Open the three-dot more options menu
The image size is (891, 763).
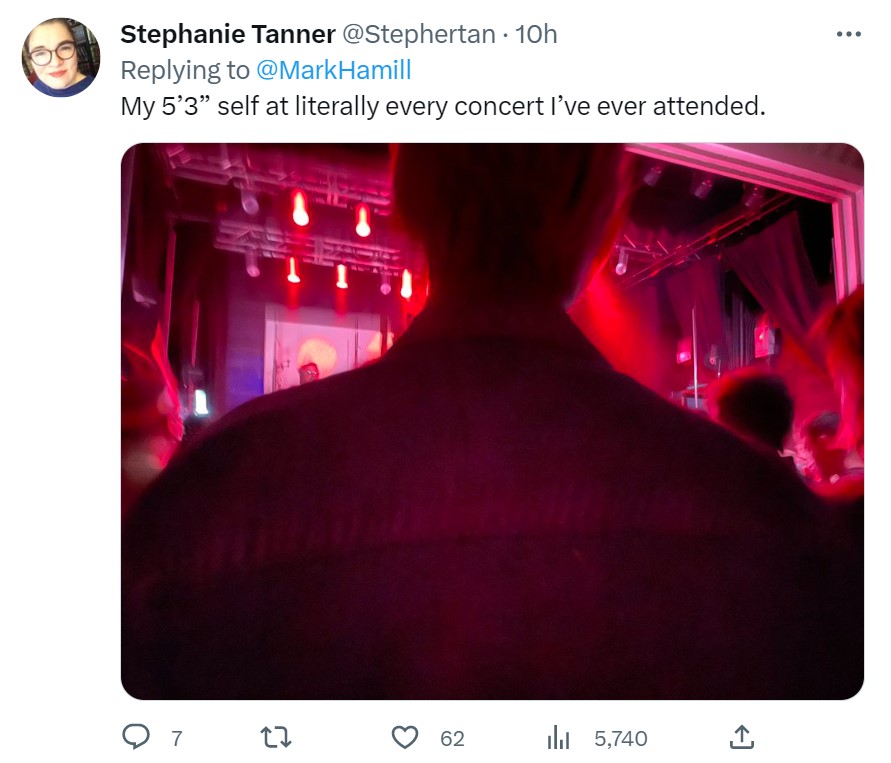tap(848, 35)
